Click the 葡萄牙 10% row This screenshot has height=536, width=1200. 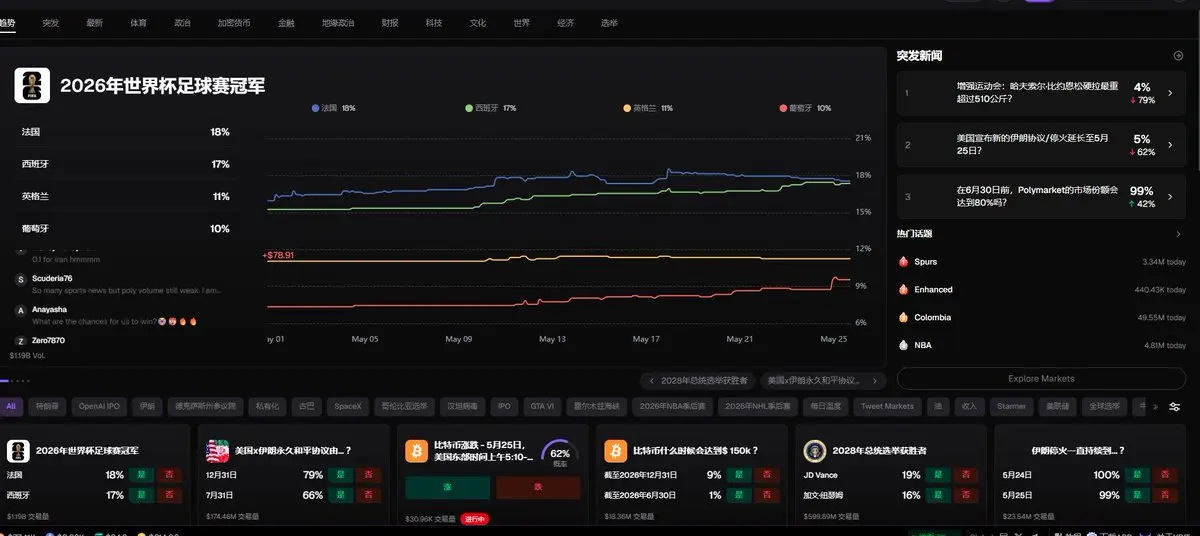tap(126, 228)
